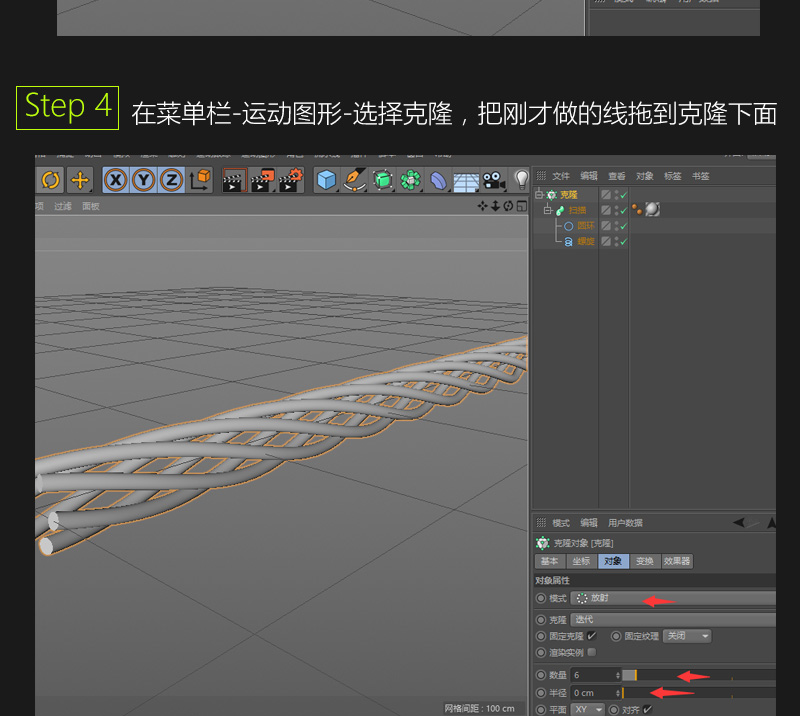800x716 pixels.
Task: Select the spline Pen tool
Action: [x=354, y=180]
